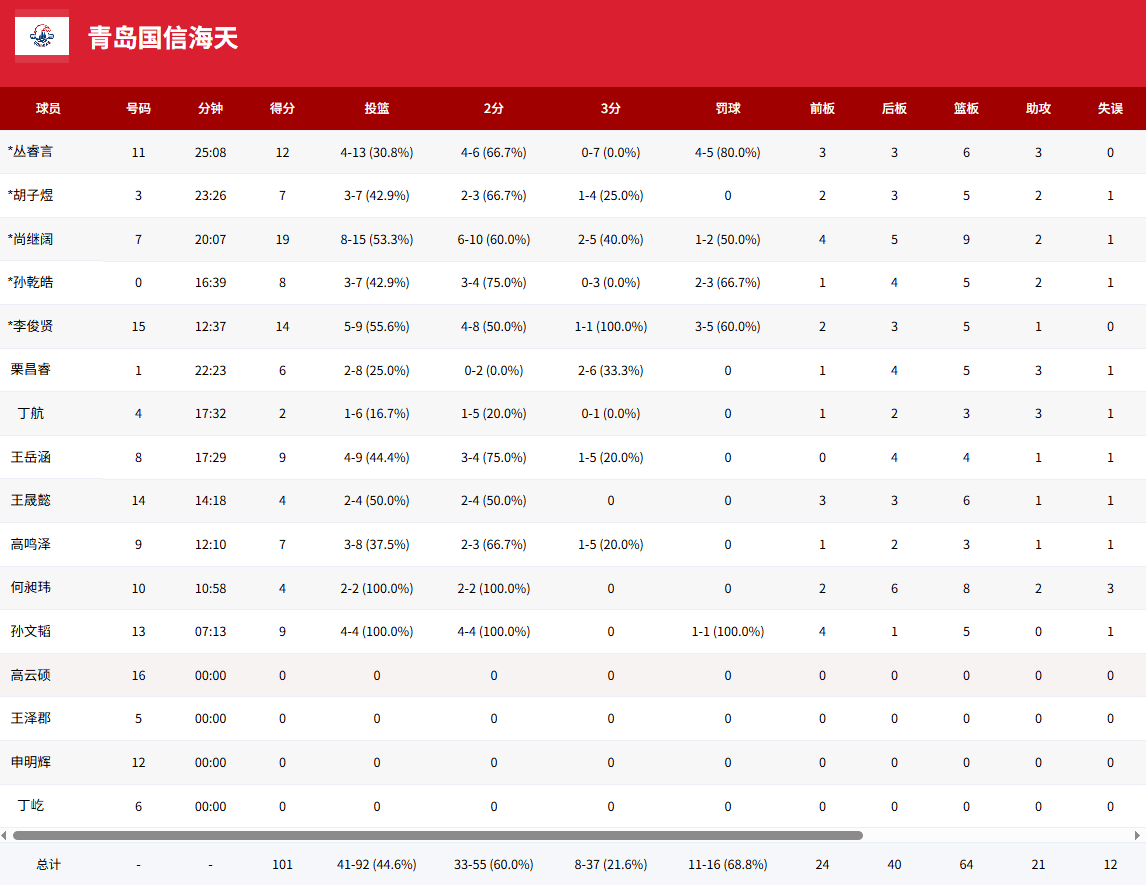
Task: Click 孙文韬's free throws 1-1 (100.0%)
Action: click(x=728, y=631)
